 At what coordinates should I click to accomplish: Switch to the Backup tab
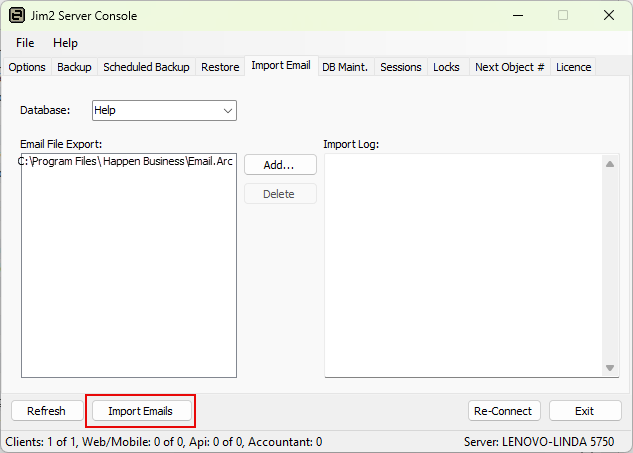pyautogui.click(x=74, y=67)
